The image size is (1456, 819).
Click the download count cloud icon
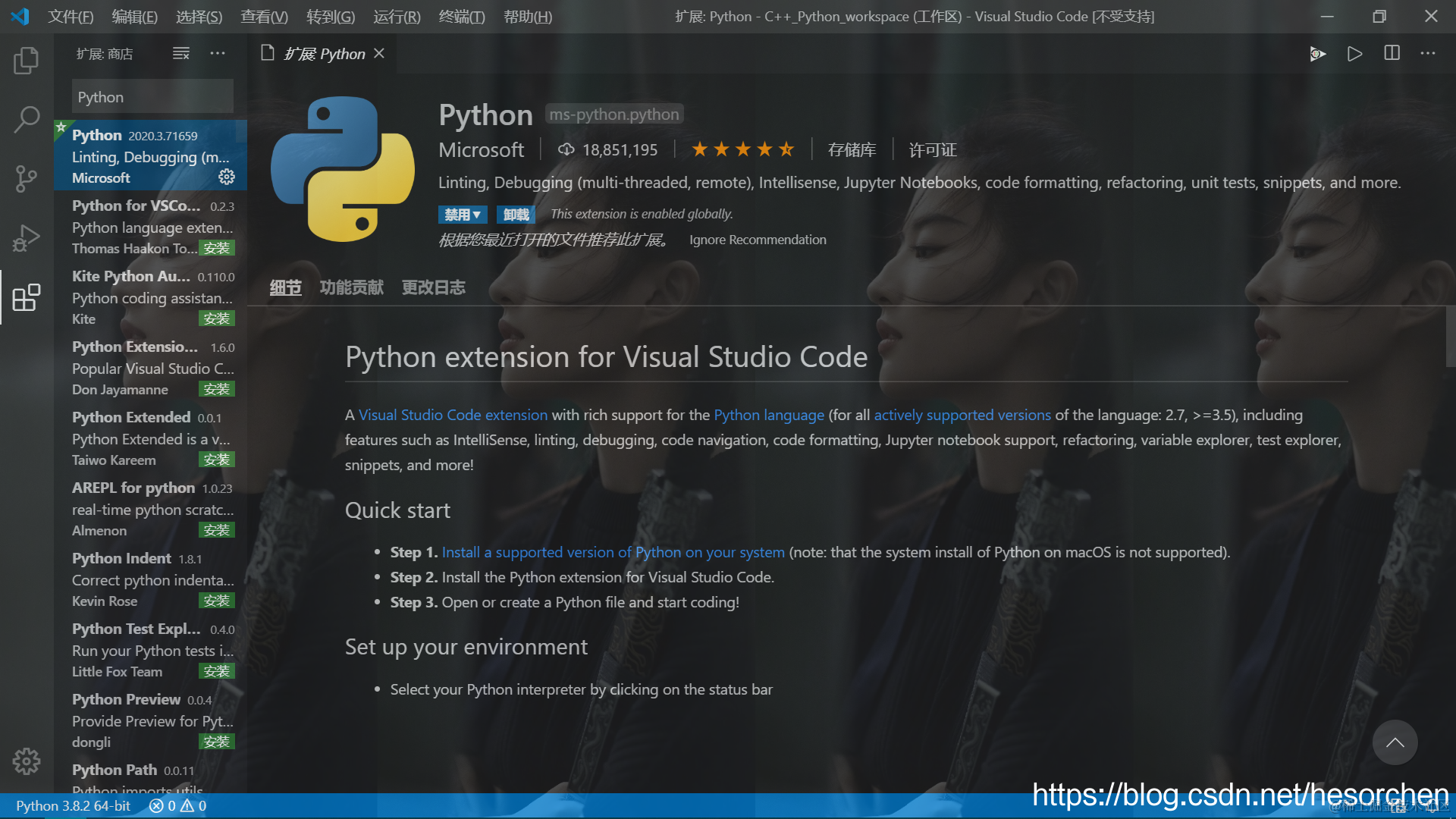(566, 149)
